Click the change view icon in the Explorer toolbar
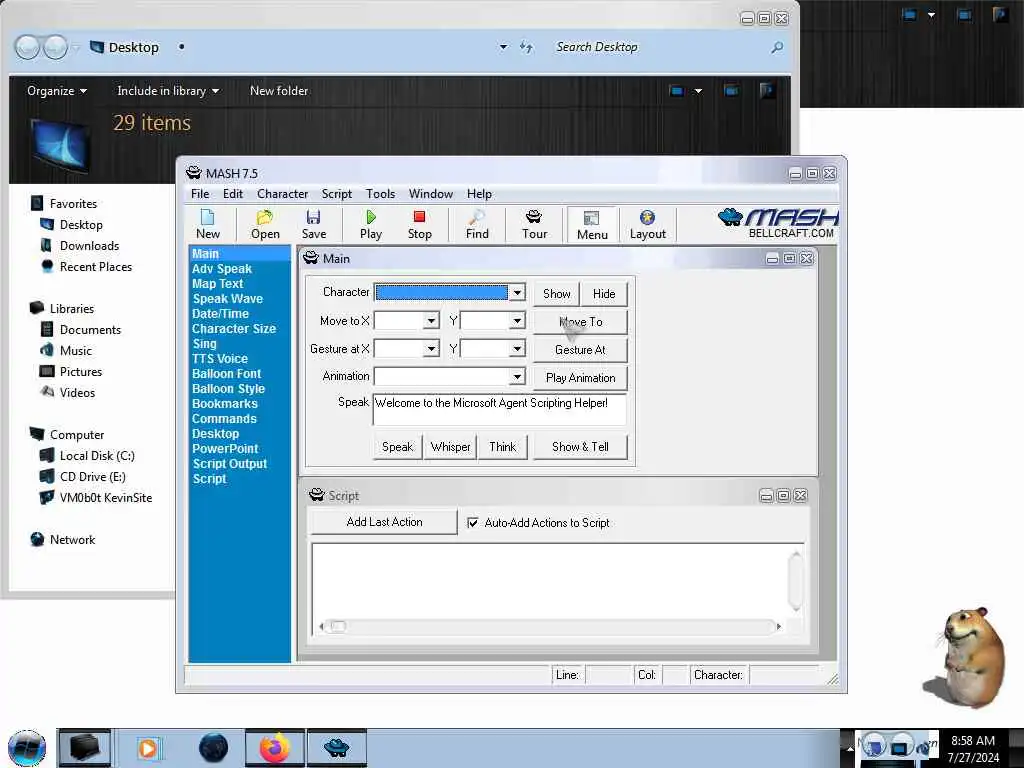The image size is (1024, 768). coord(677,90)
